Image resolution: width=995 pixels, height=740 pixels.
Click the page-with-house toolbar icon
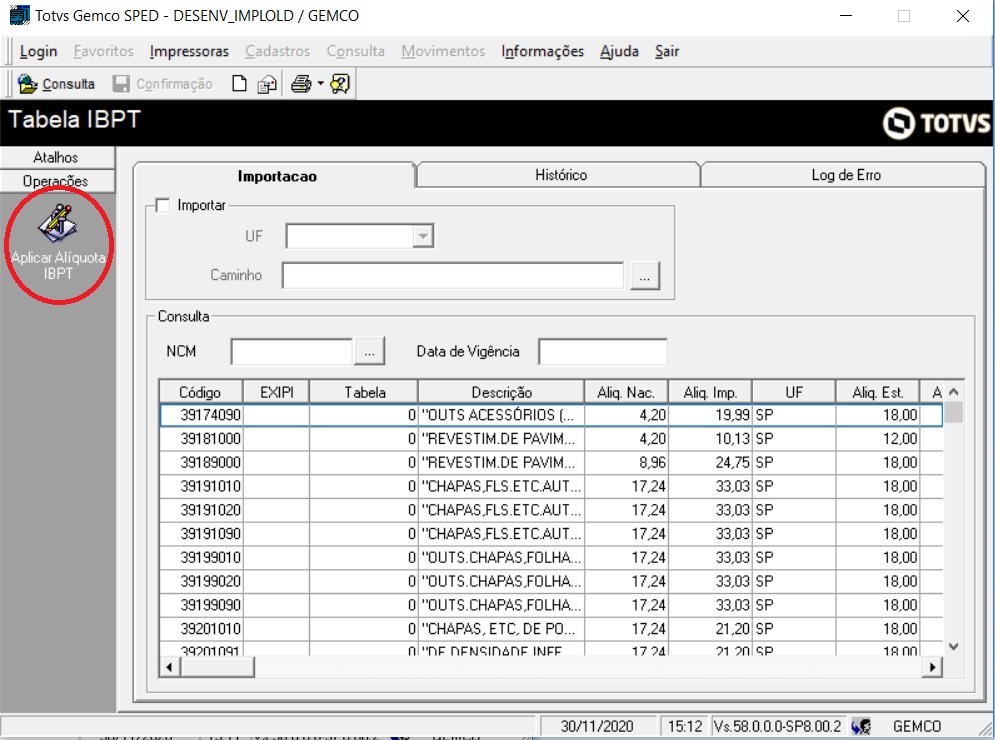click(267, 84)
